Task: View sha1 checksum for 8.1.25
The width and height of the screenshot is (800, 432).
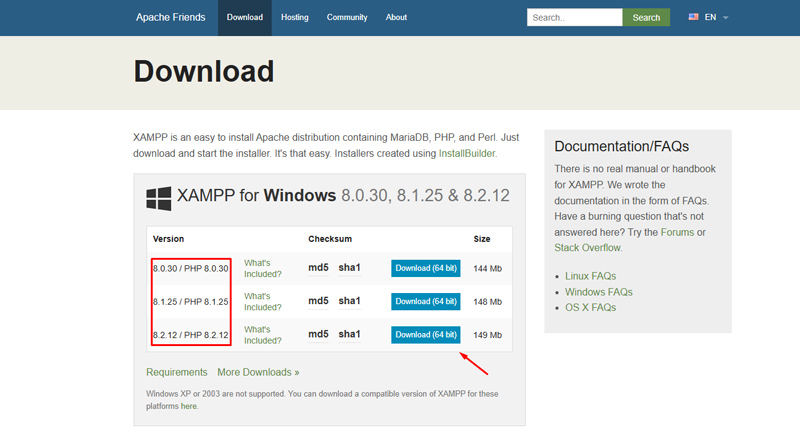Action: (x=349, y=301)
